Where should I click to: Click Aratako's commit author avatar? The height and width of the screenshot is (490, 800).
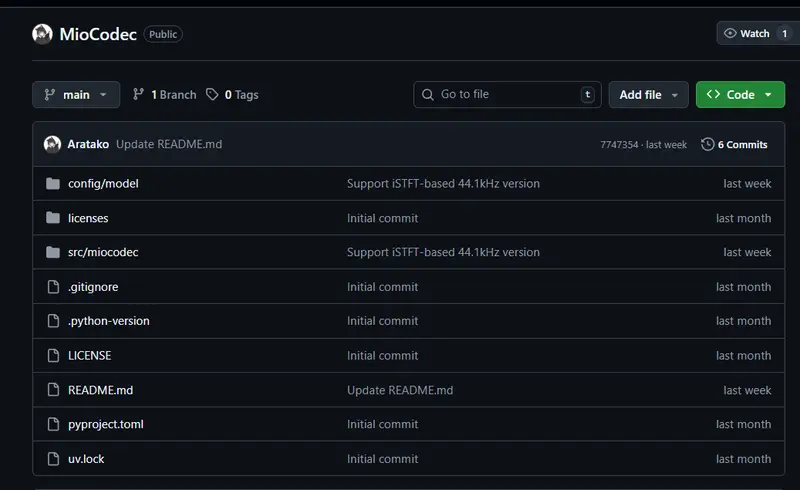tap(53, 144)
